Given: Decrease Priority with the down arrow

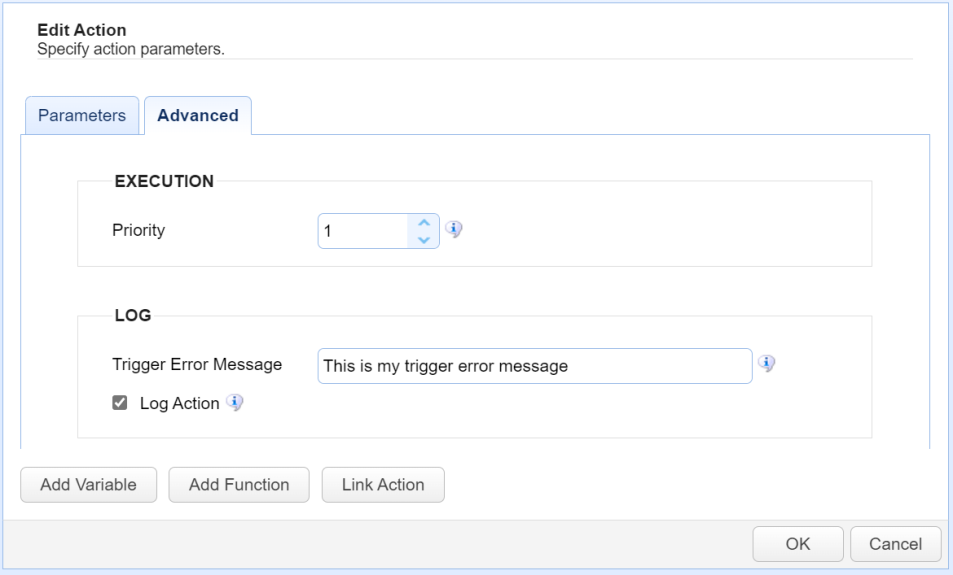Looking at the screenshot, I should click(x=424, y=239).
